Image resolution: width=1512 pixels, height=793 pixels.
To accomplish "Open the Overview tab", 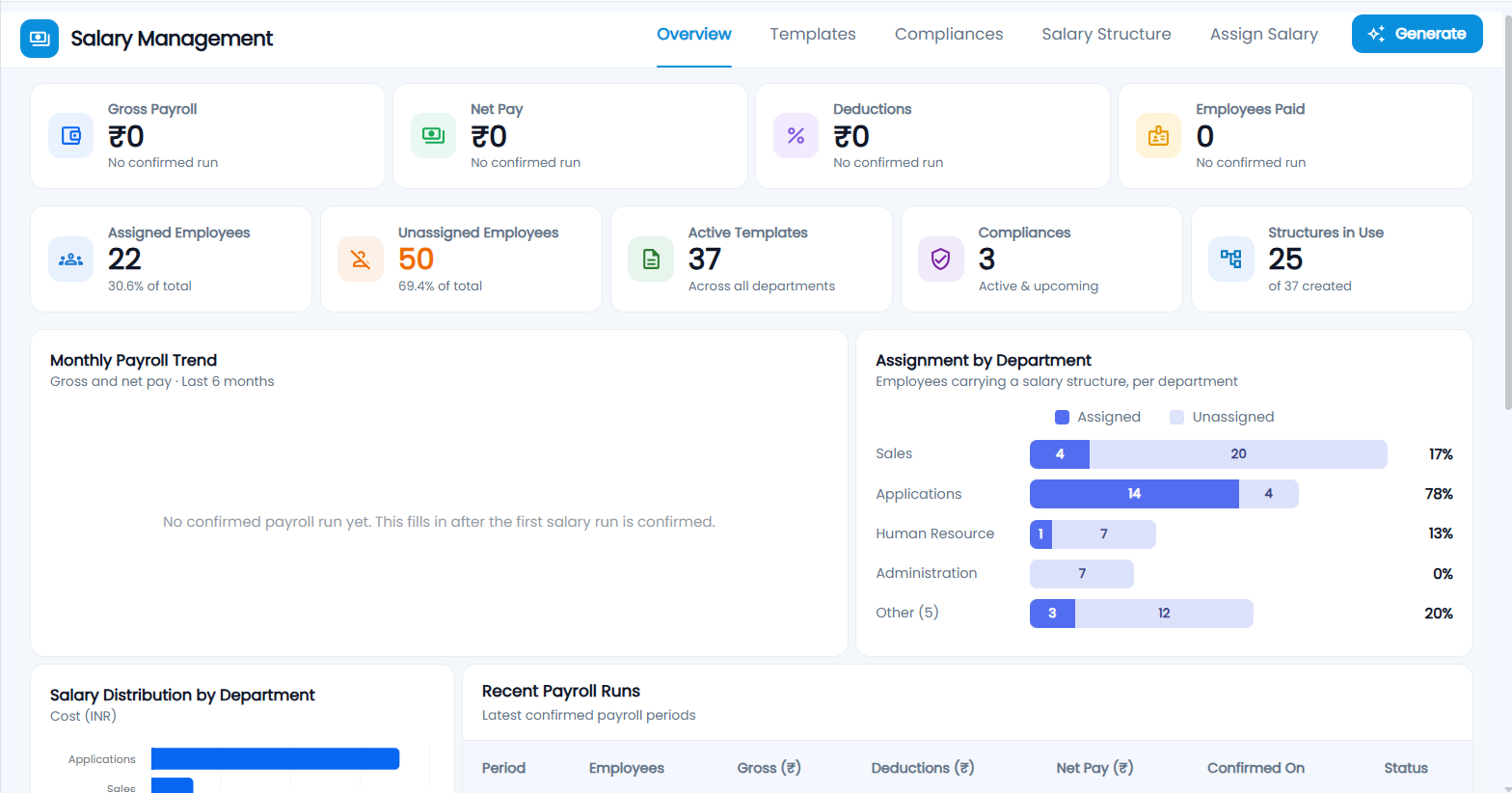I will tap(694, 34).
